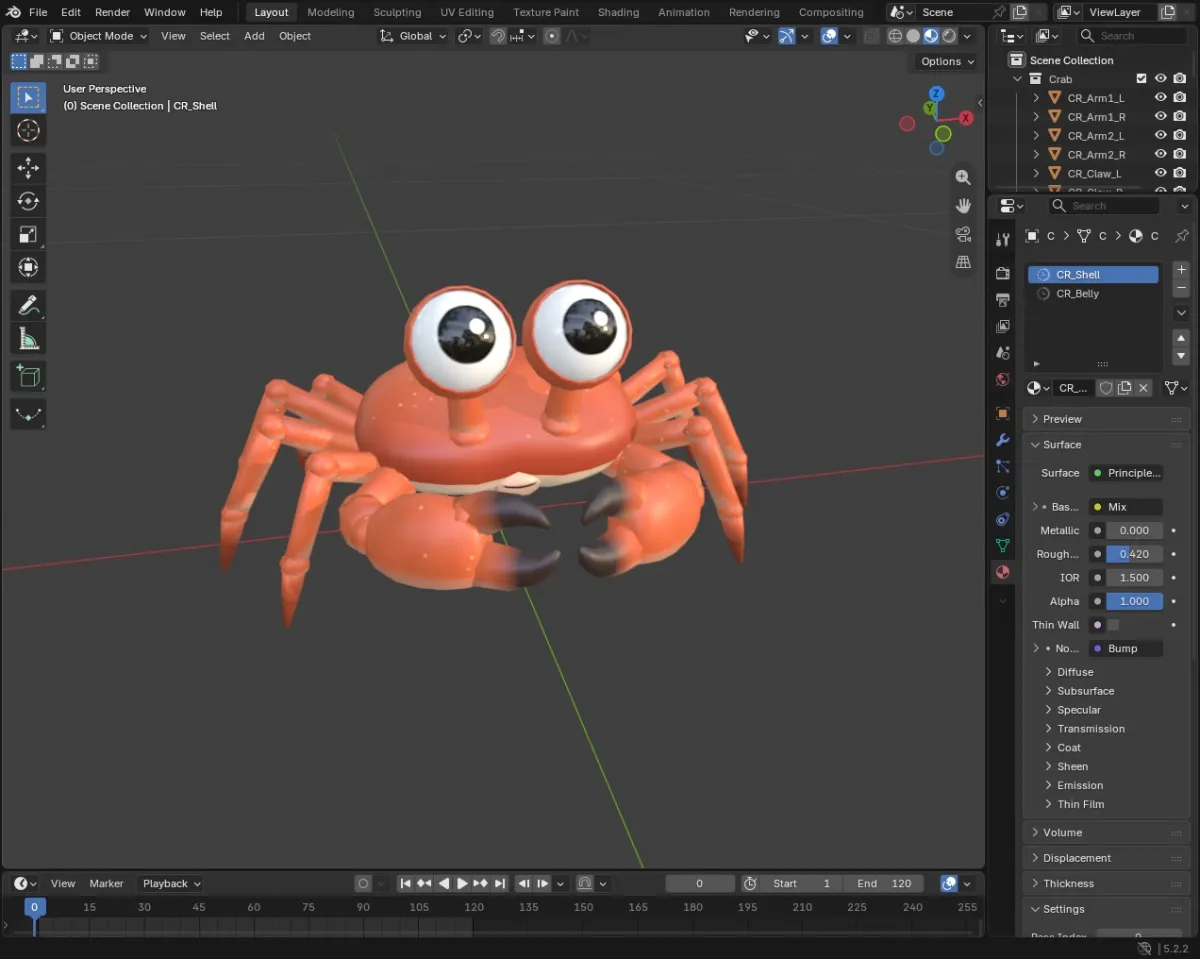Viewport: 1200px width, 959px height.
Task: Switch to Wireframe viewport shading
Action: point(895,36)
